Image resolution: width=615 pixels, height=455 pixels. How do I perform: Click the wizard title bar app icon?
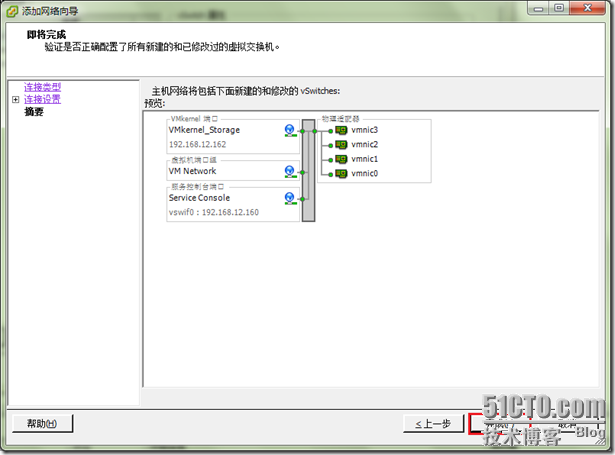coord(12,11)
